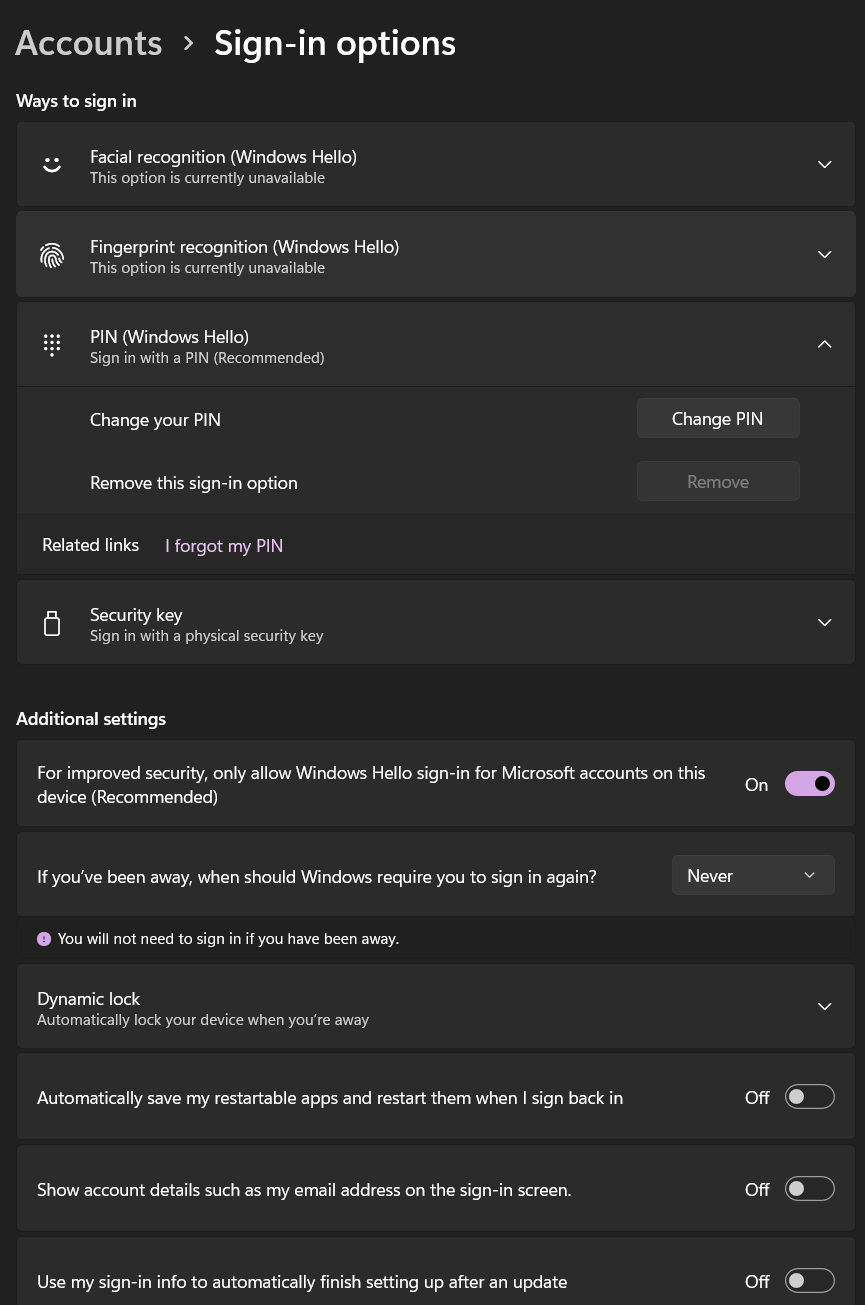Click the Remove sign-in option button
The width and height of the screenshot is (865, 1305).
click(x=717, y=481)
